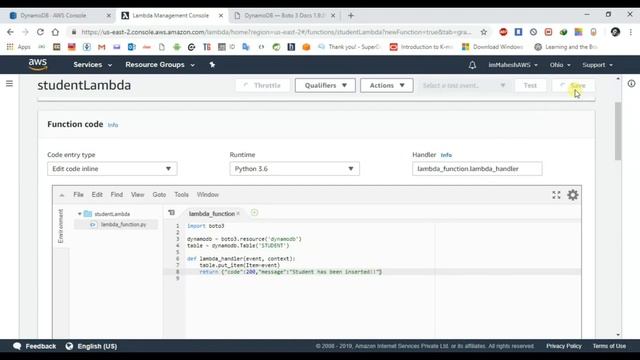Go back in the browser
The width and height of the screenshot is (640, 360).
point(10,32)
